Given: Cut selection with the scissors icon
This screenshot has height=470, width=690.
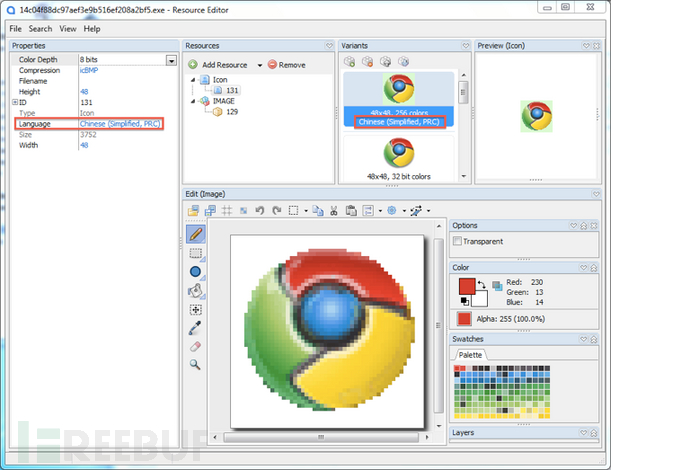Looking at the screenshot, I should (x=334, y=211).
